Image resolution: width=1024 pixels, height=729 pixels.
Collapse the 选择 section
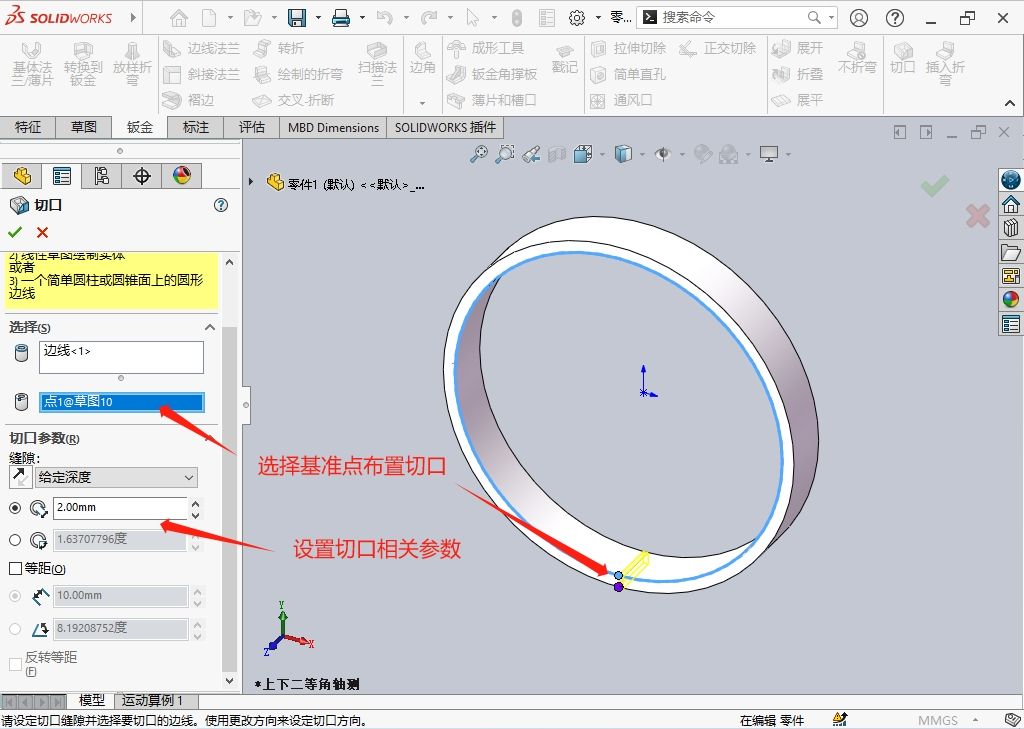pyautogui.click(x=210, y=327)
